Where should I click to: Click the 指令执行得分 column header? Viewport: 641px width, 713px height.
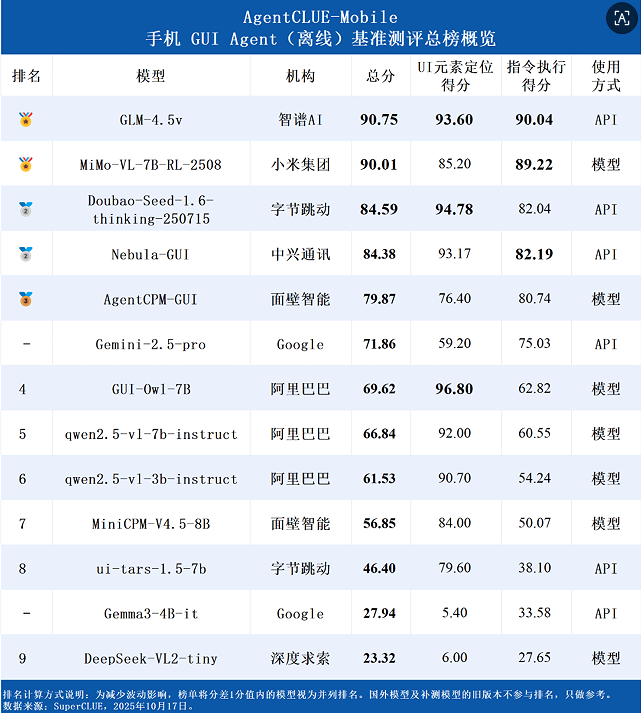536,76
